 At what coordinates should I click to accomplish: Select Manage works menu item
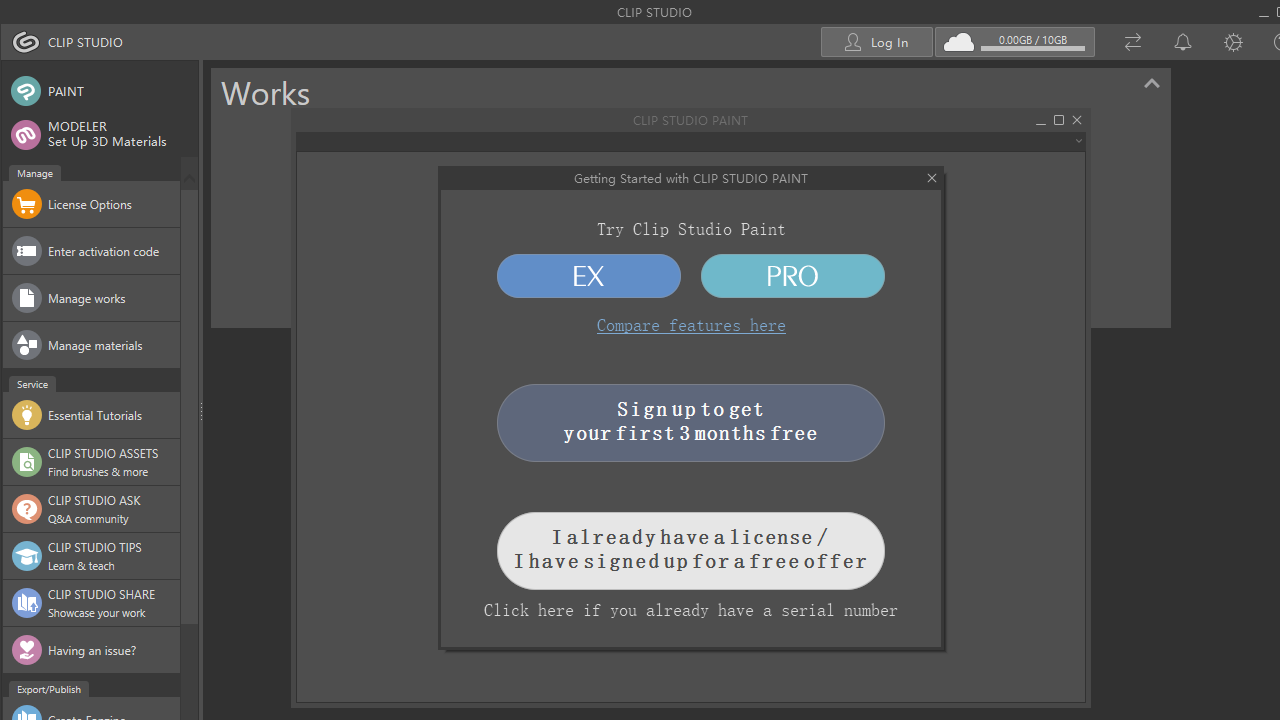91,299
